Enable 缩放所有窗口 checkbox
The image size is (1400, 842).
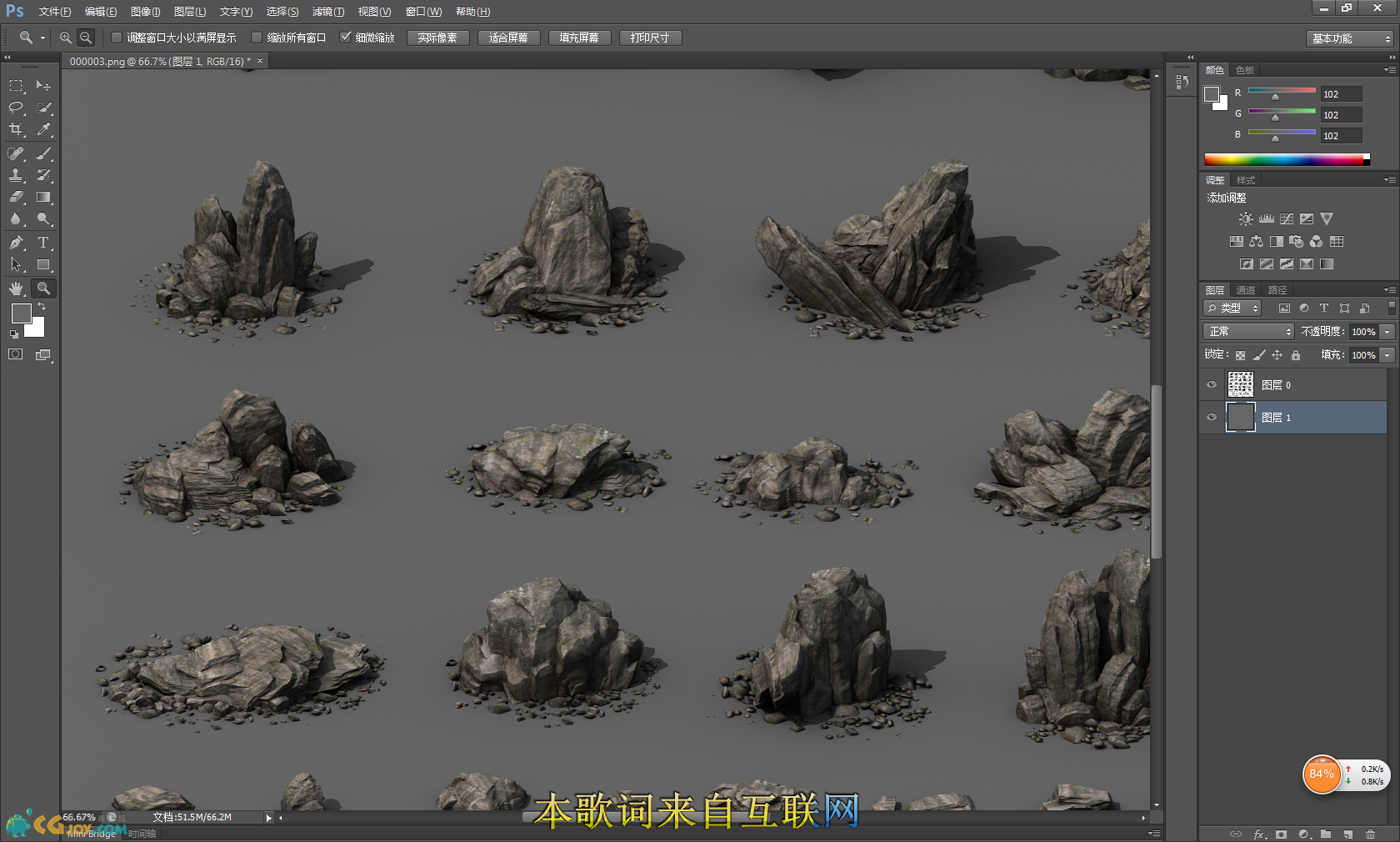257,38
